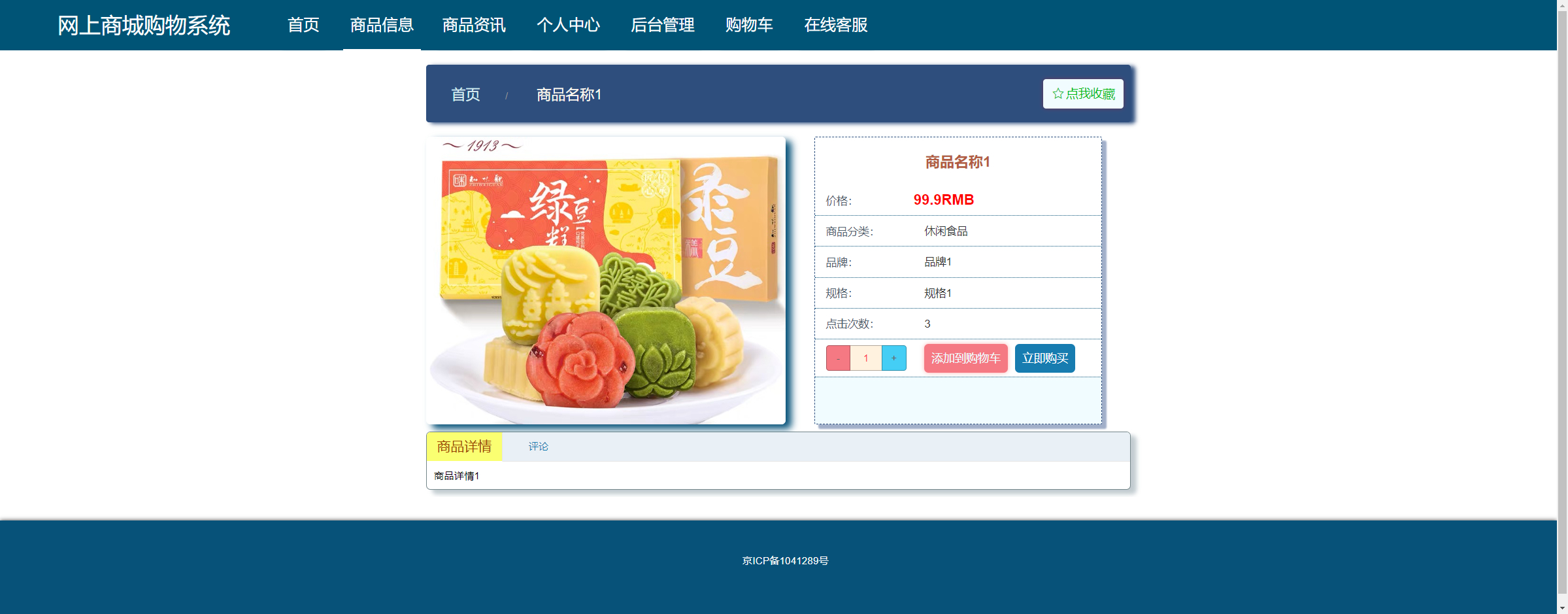Open 在线客服 online customer service
This screenshot has height=614, width=1568.
click(x=835, y=25)
